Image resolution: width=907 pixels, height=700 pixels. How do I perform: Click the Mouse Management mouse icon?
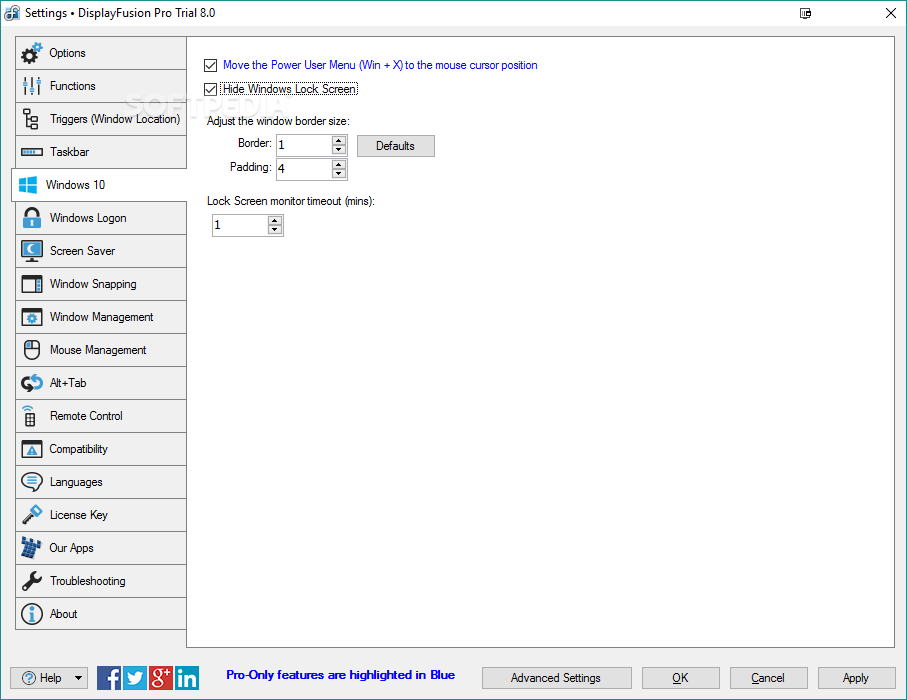(32, 350)
